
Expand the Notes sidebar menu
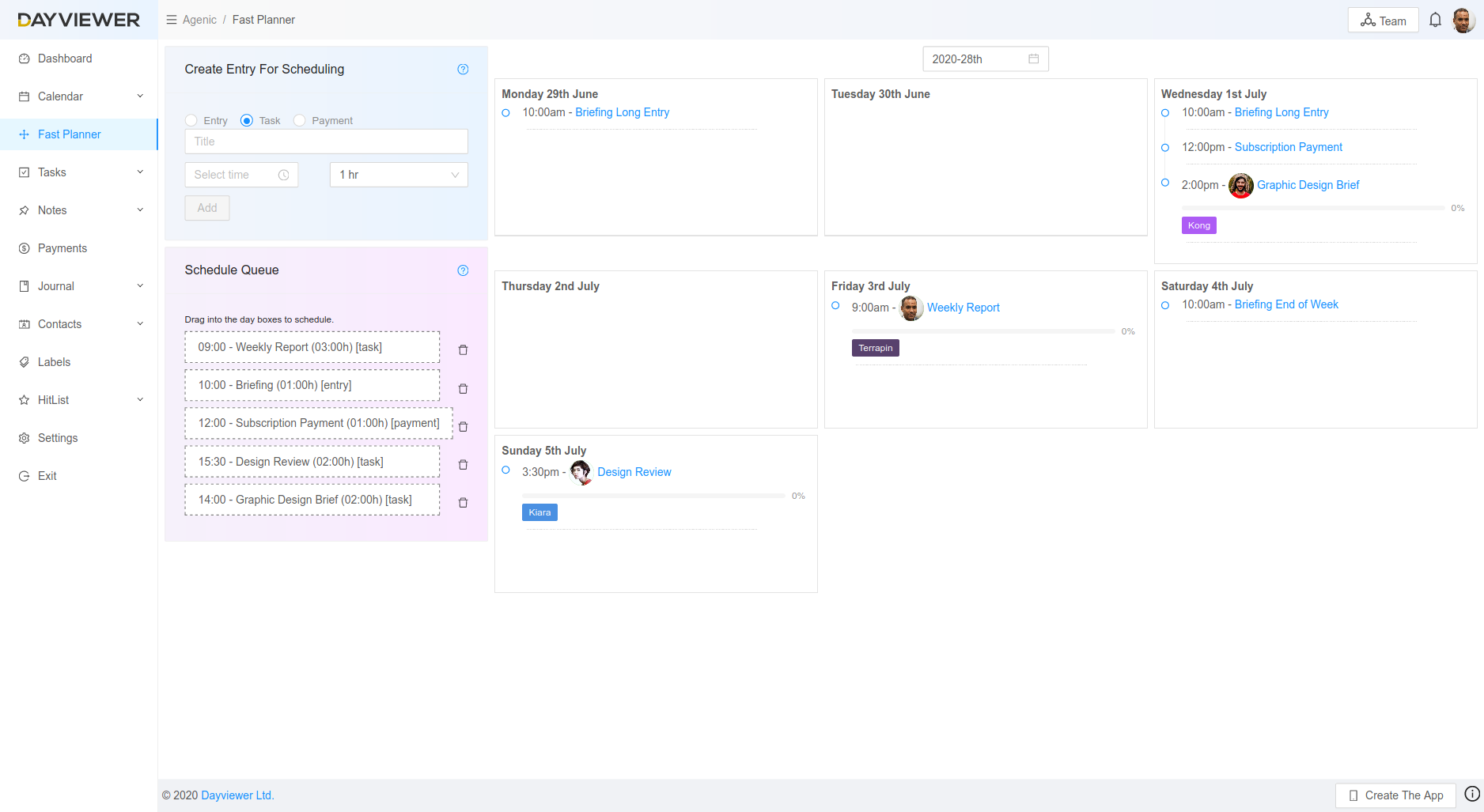[x=79, y=210]
